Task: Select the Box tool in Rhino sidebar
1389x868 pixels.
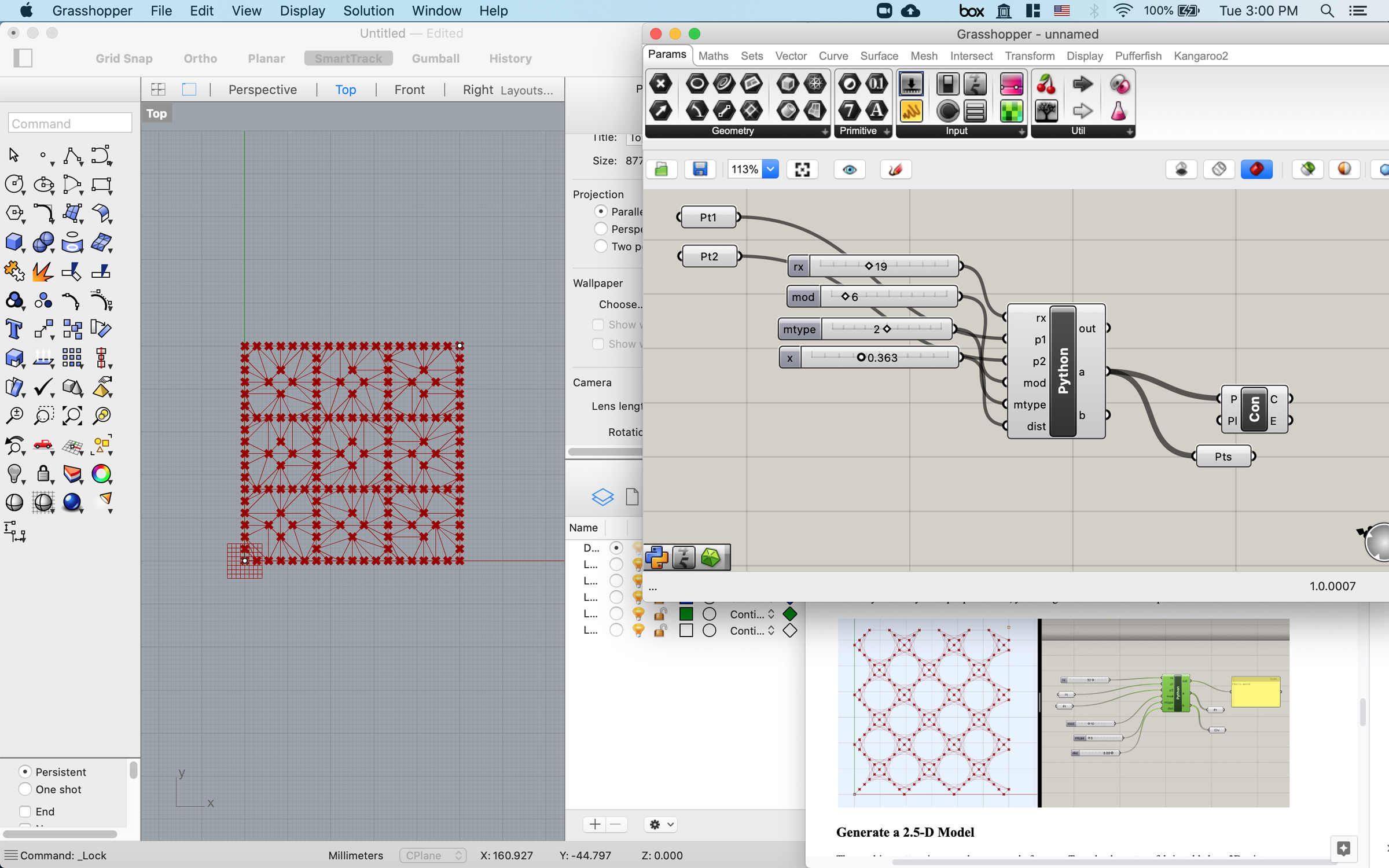Action: pyautogui.click(x=14, y=242)
